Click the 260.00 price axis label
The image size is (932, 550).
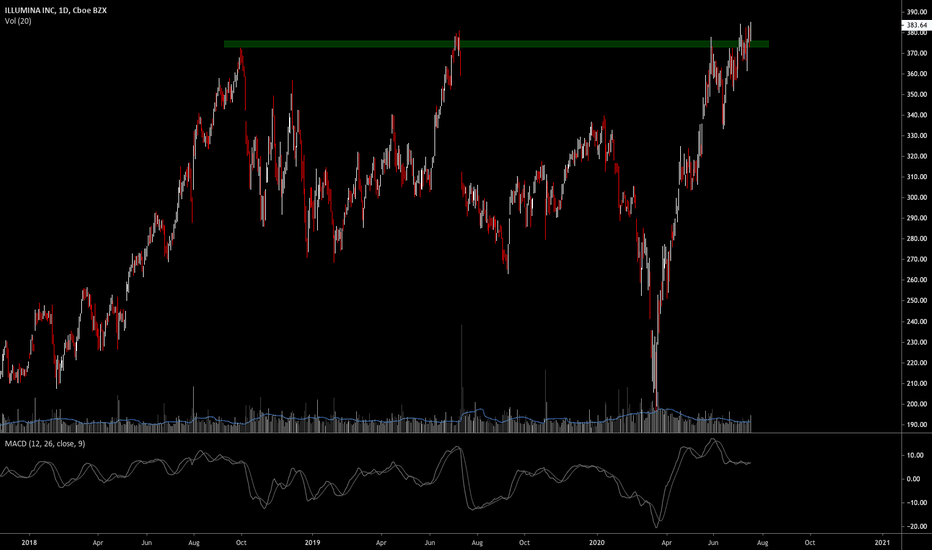917,280
